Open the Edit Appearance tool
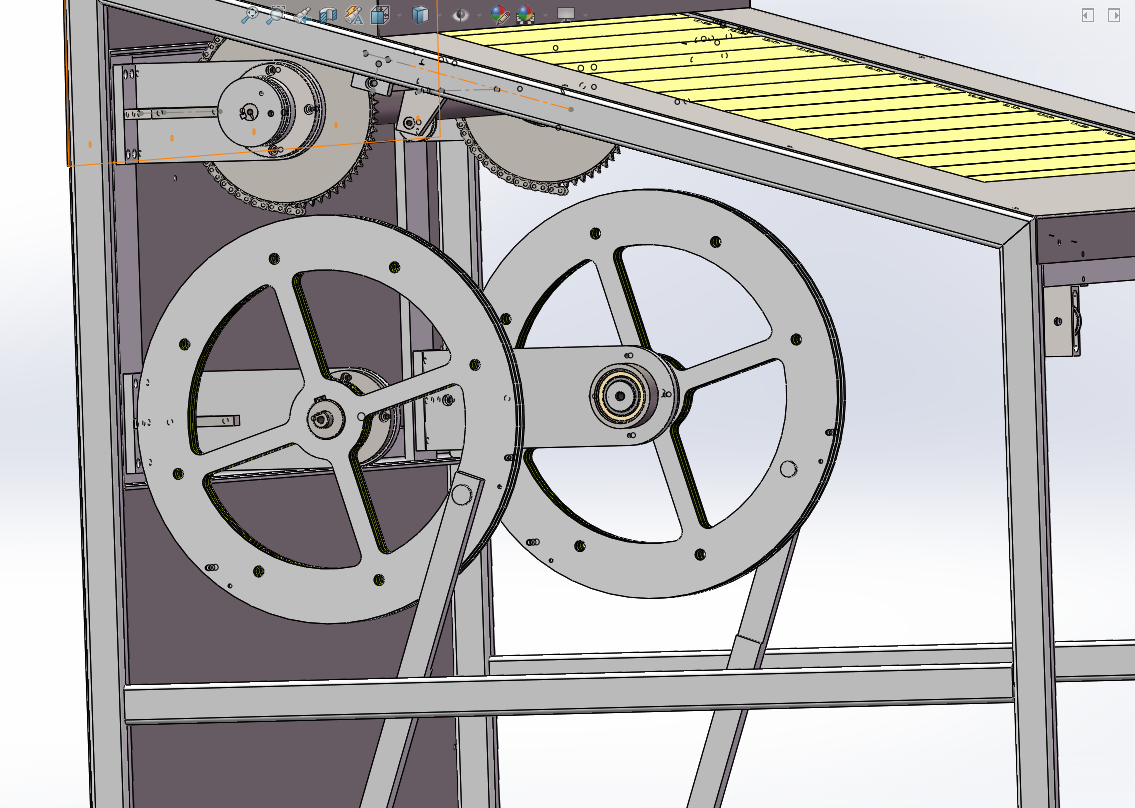Screen dimensions: 1135x808 click(x=500, y=15)
